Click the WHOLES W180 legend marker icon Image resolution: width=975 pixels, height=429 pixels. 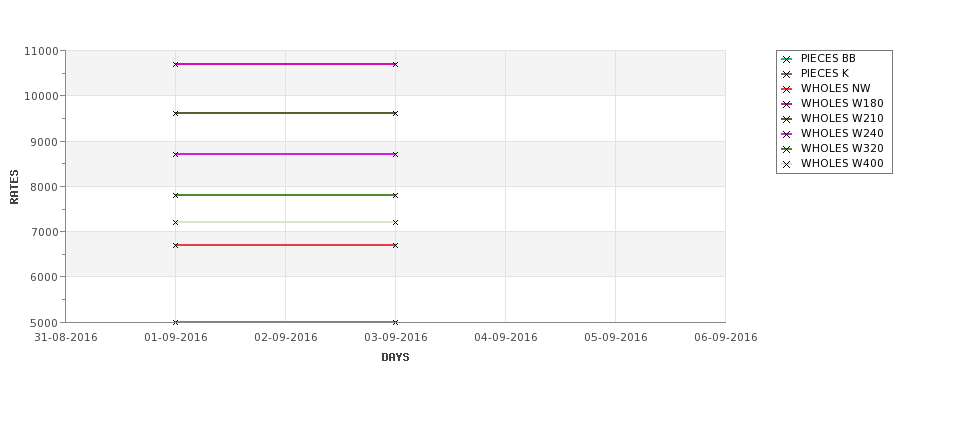pyautogui.click(x=786, y=104)
